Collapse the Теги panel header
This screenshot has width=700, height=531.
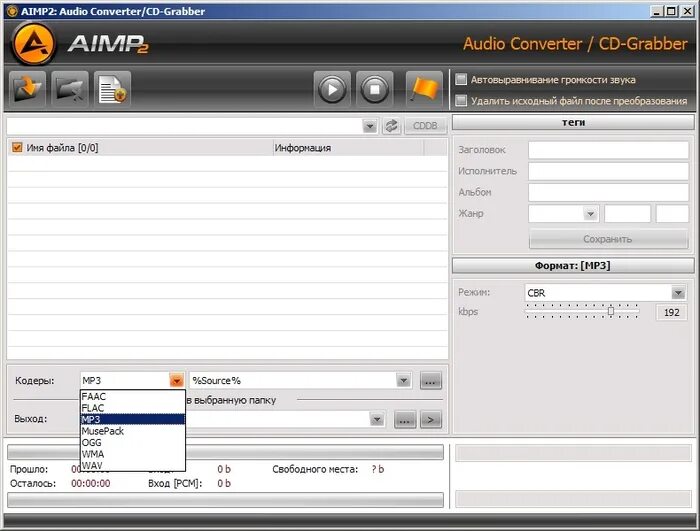[573, 122]
